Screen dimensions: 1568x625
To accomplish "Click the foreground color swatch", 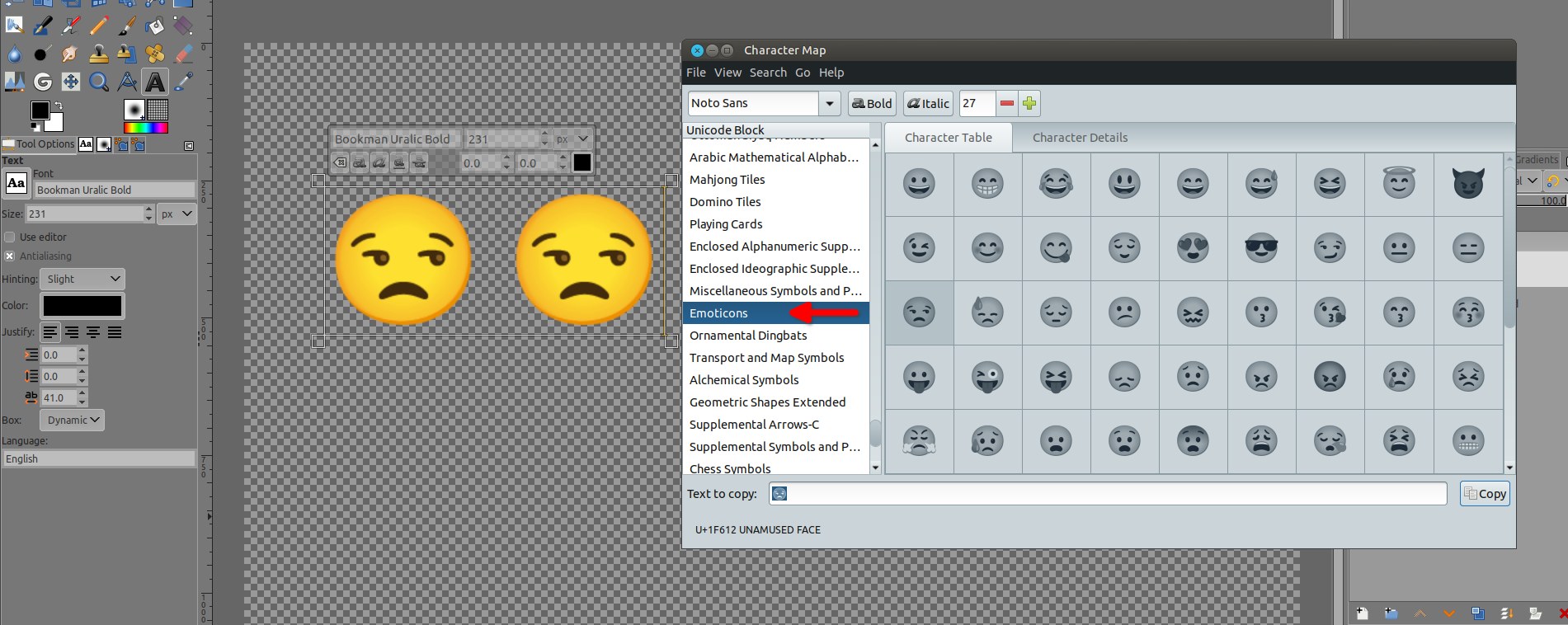I will (x=40, y=110).
